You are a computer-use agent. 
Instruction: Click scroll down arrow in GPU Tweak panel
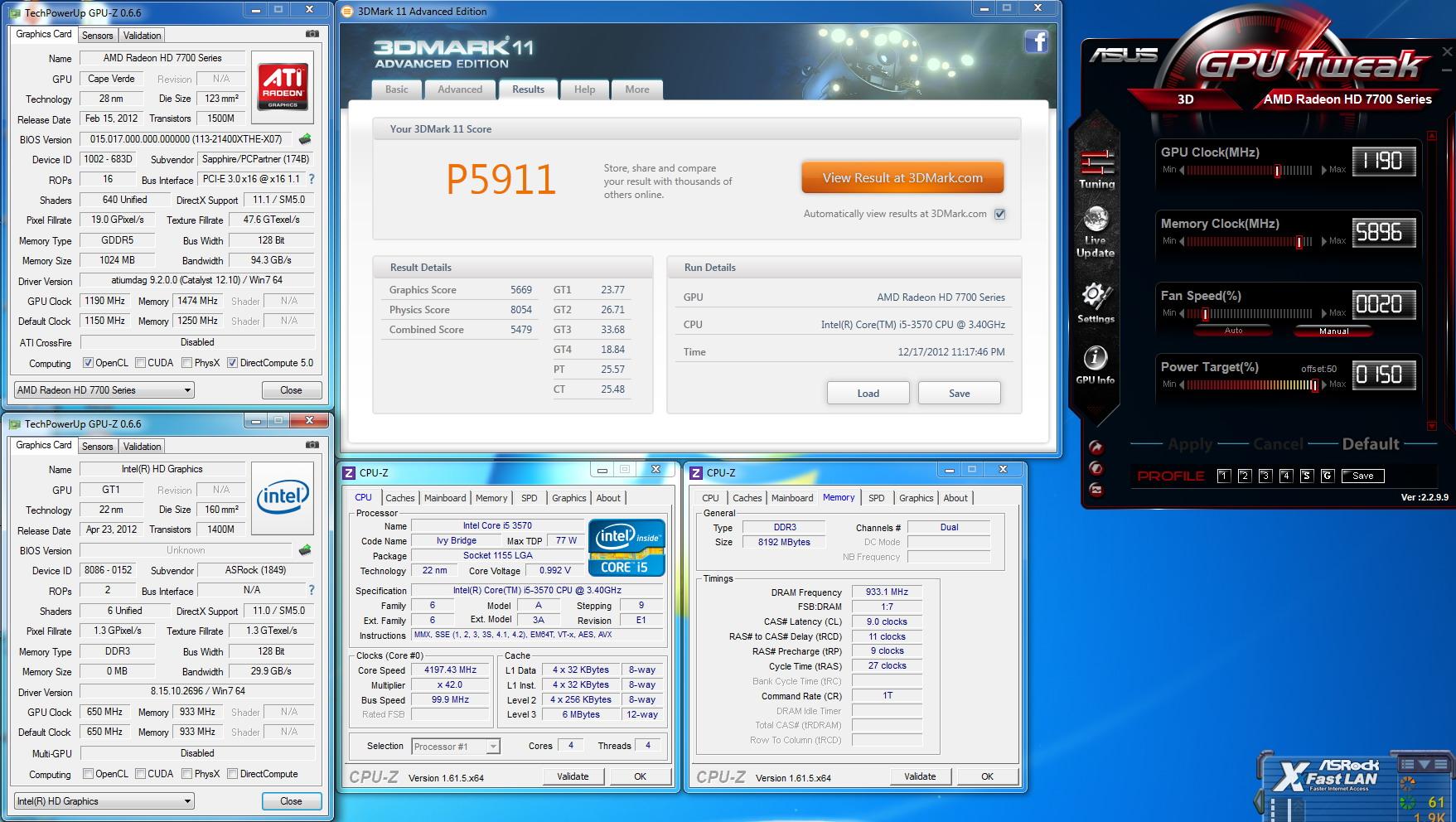pyautogui.click(x=1432, y=426)
